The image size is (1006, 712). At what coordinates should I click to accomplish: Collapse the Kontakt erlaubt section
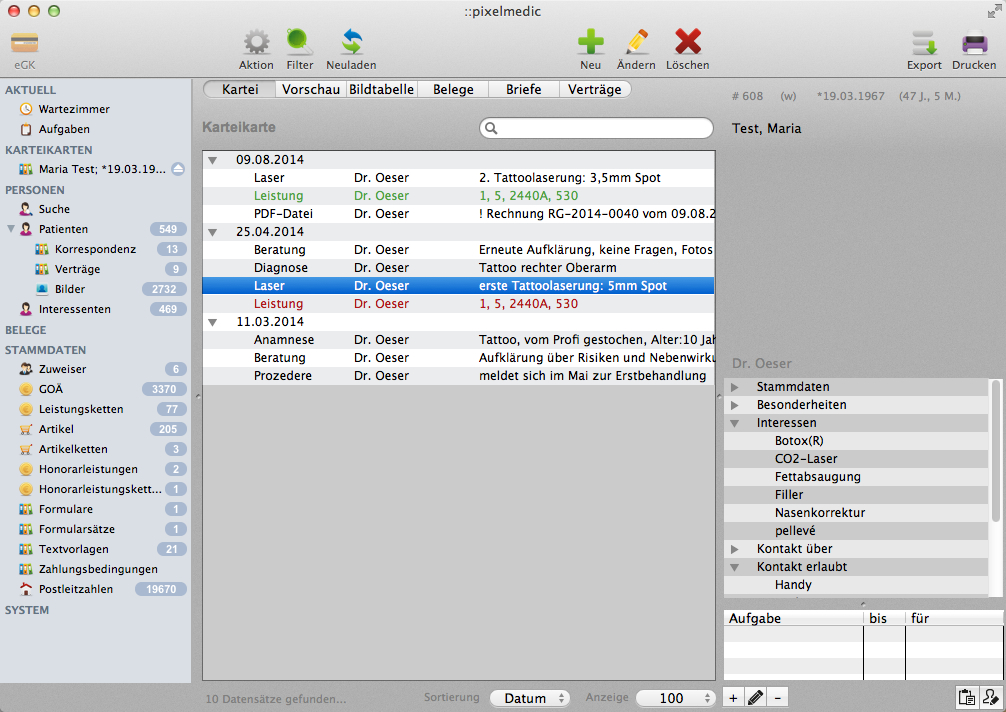point(735,567)
